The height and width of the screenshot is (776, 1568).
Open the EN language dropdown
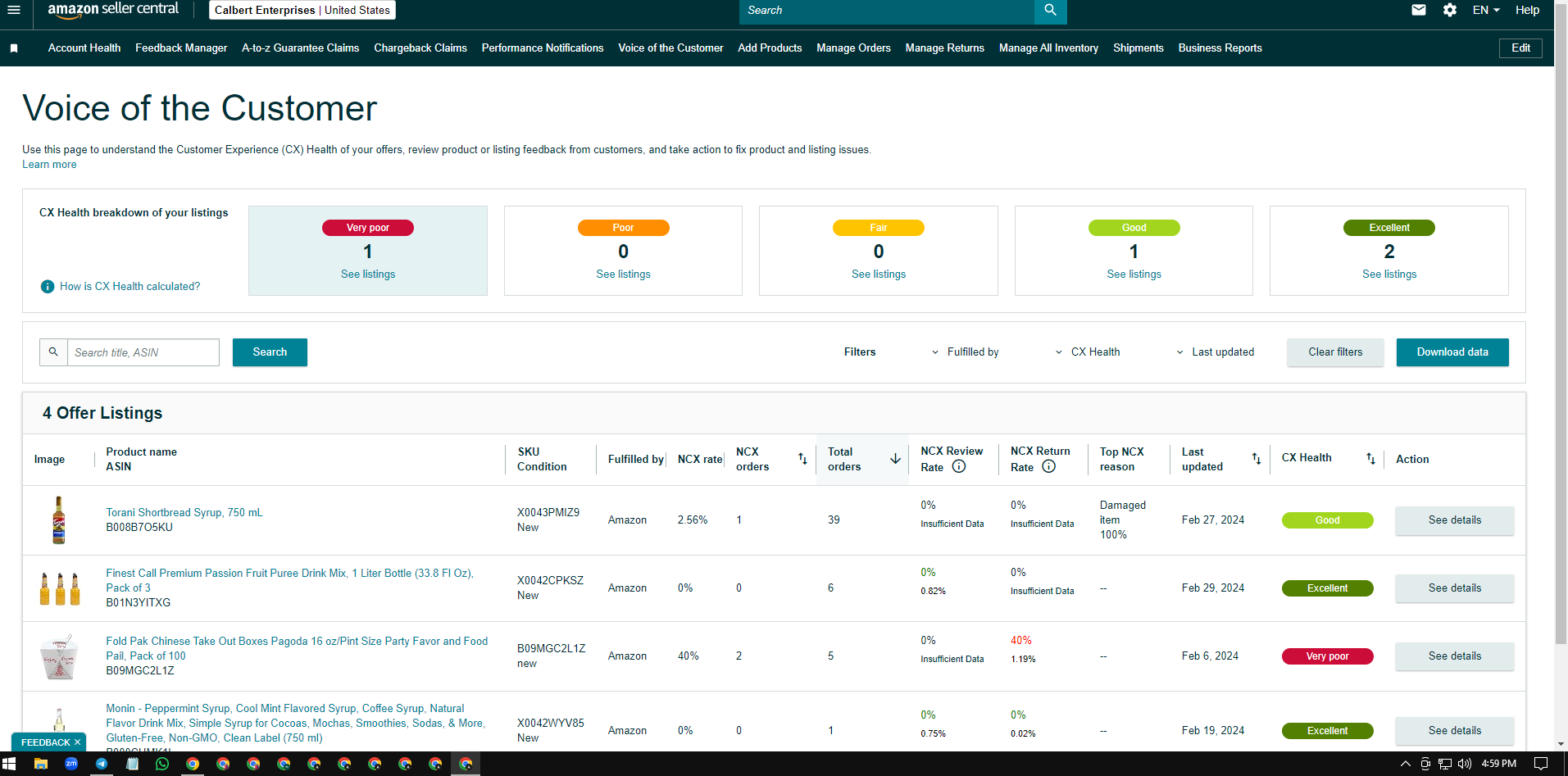(x=1486, y=10)
